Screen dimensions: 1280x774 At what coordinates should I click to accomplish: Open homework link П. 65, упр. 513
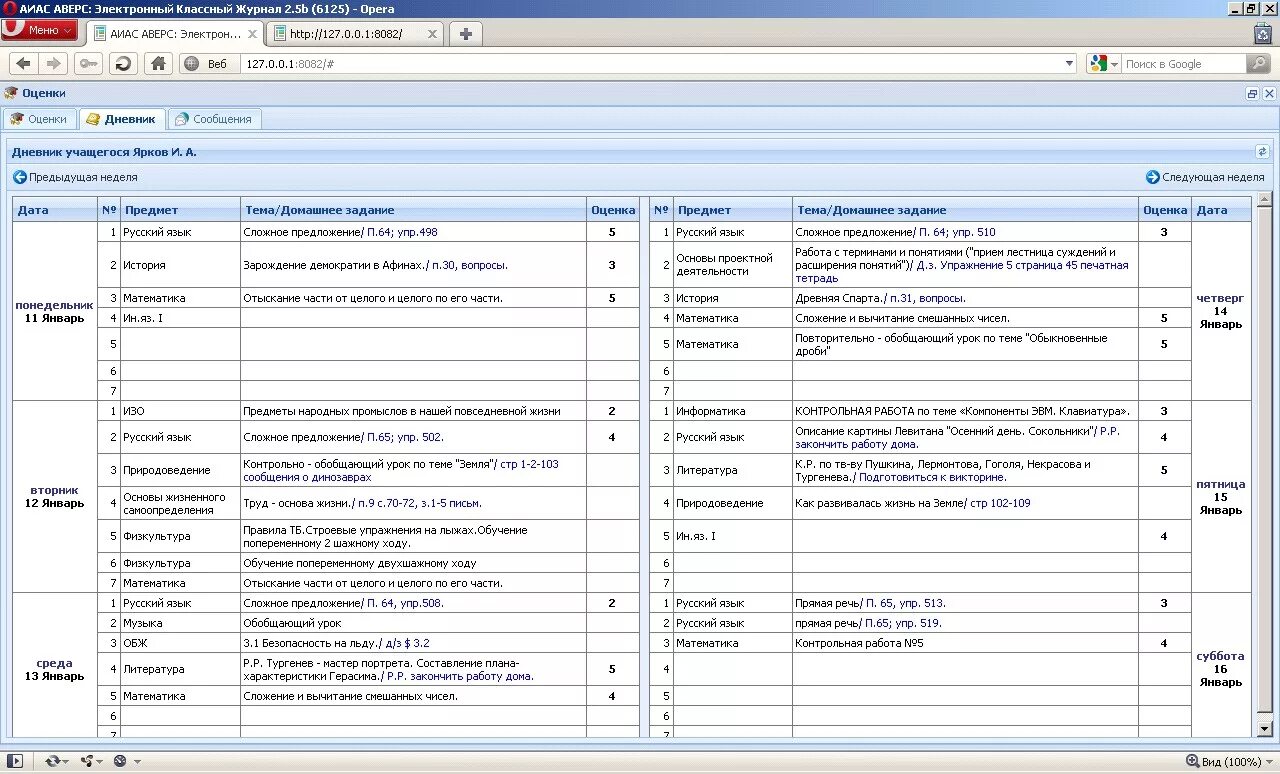[905, 603]
